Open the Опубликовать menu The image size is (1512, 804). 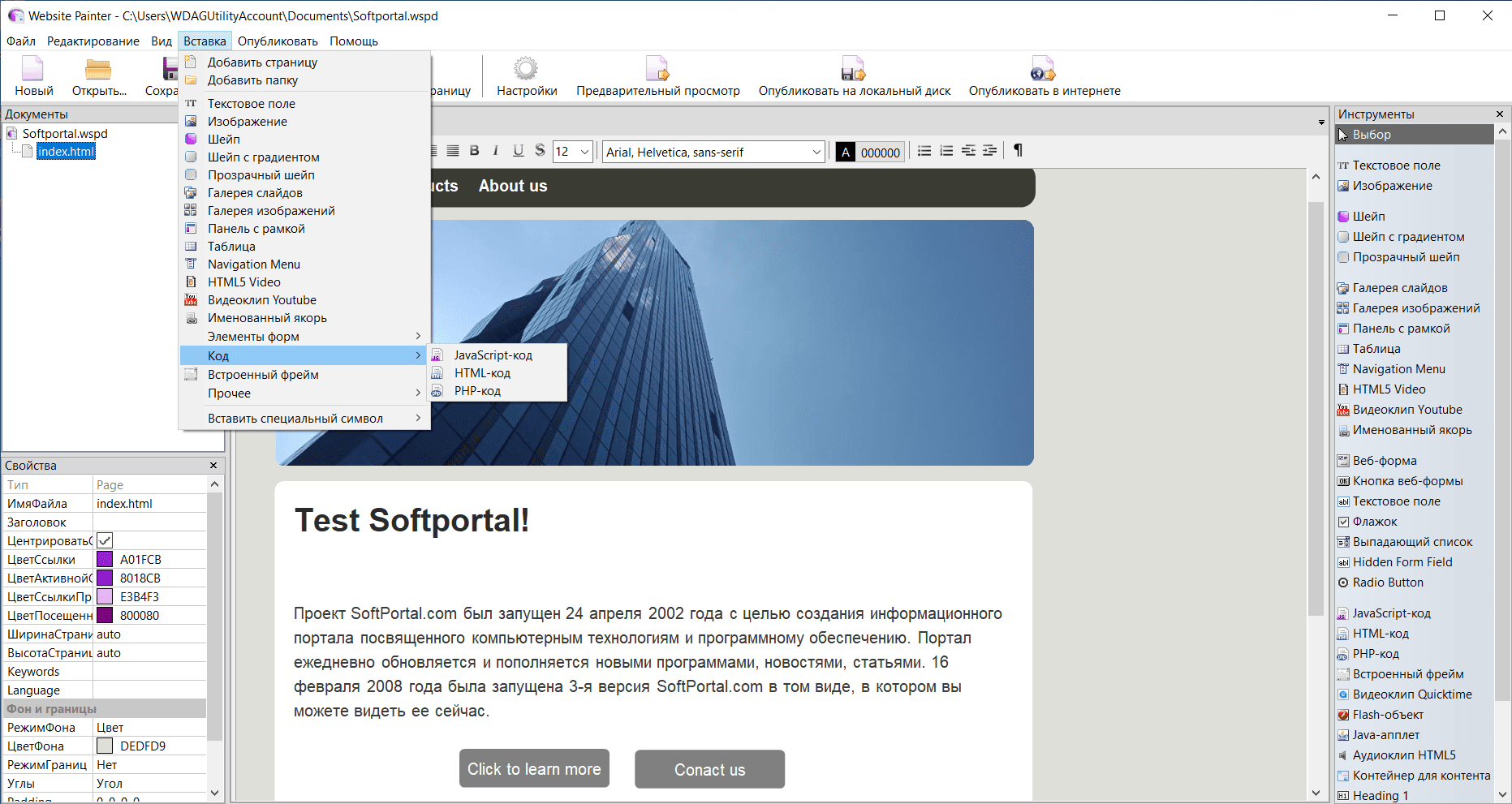click(278, 41)
